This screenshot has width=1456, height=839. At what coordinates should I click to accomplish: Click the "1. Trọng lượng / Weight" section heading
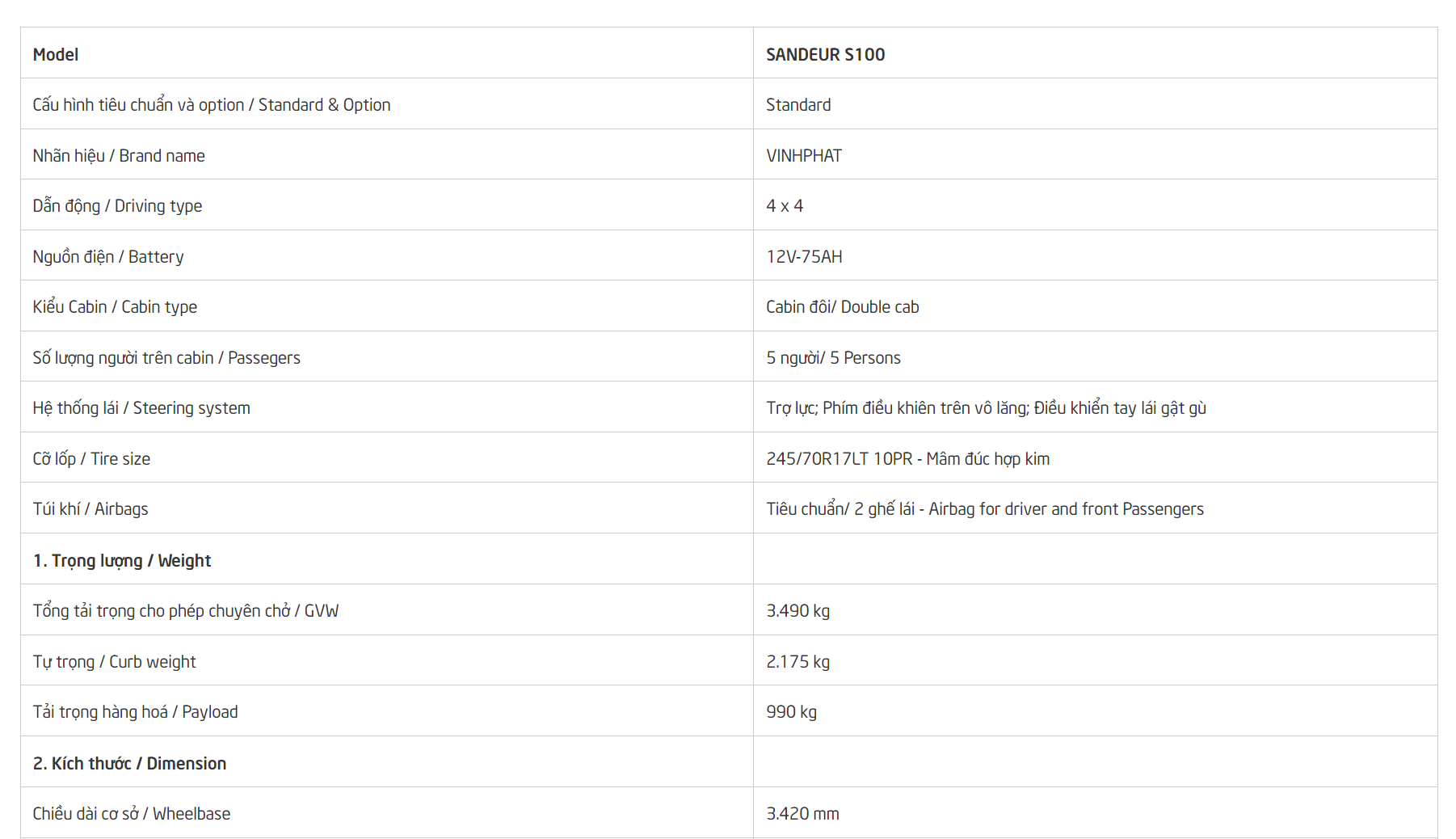[x=121, y=561]
